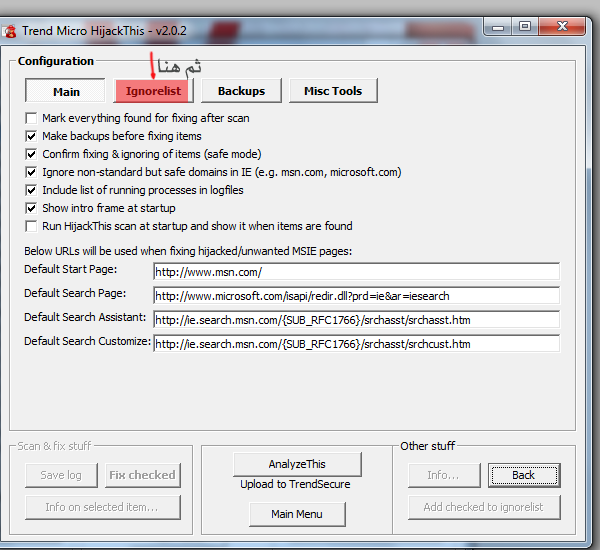Click Info on selected item... button
Viewport: 600px width, 550px height.
point(103,507)
